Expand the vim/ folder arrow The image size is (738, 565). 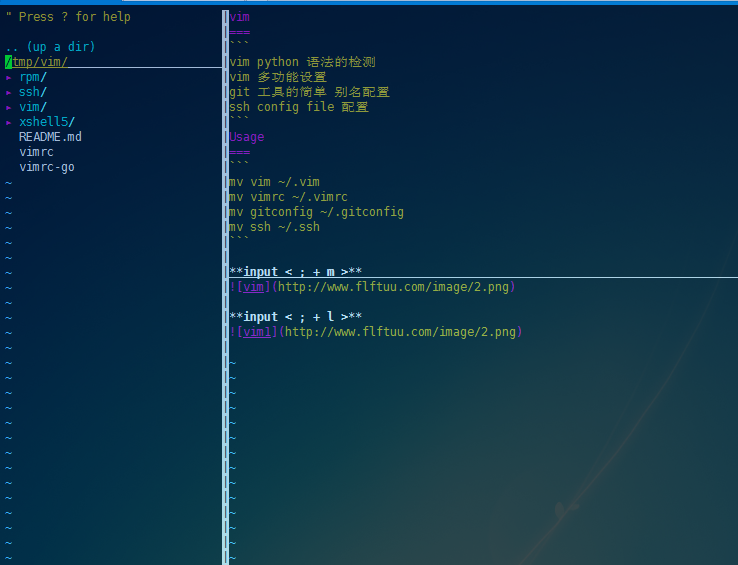(x=8, y=108)
